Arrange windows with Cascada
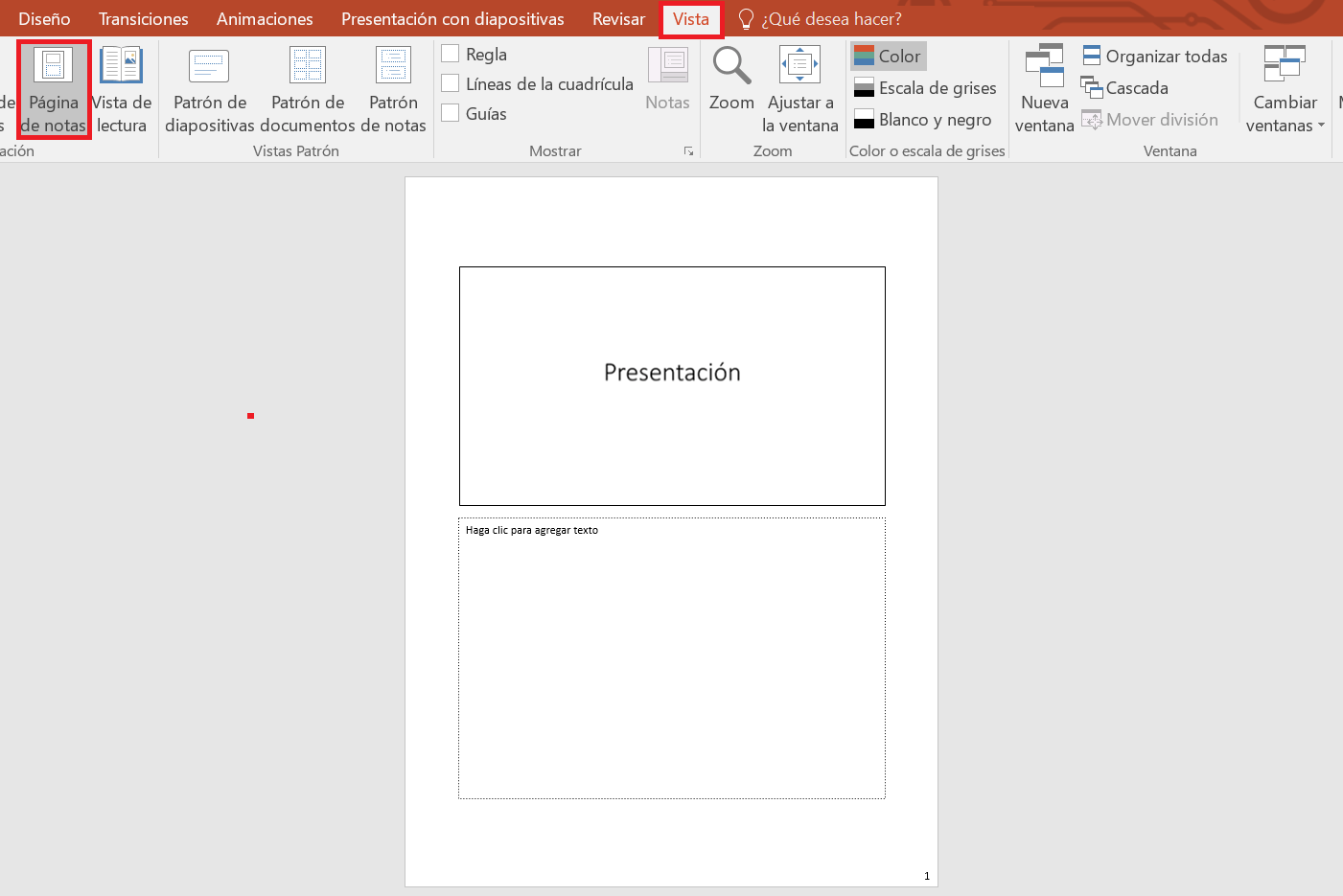The width and height of the screenshot is (1343, 896). [1124, 88]
